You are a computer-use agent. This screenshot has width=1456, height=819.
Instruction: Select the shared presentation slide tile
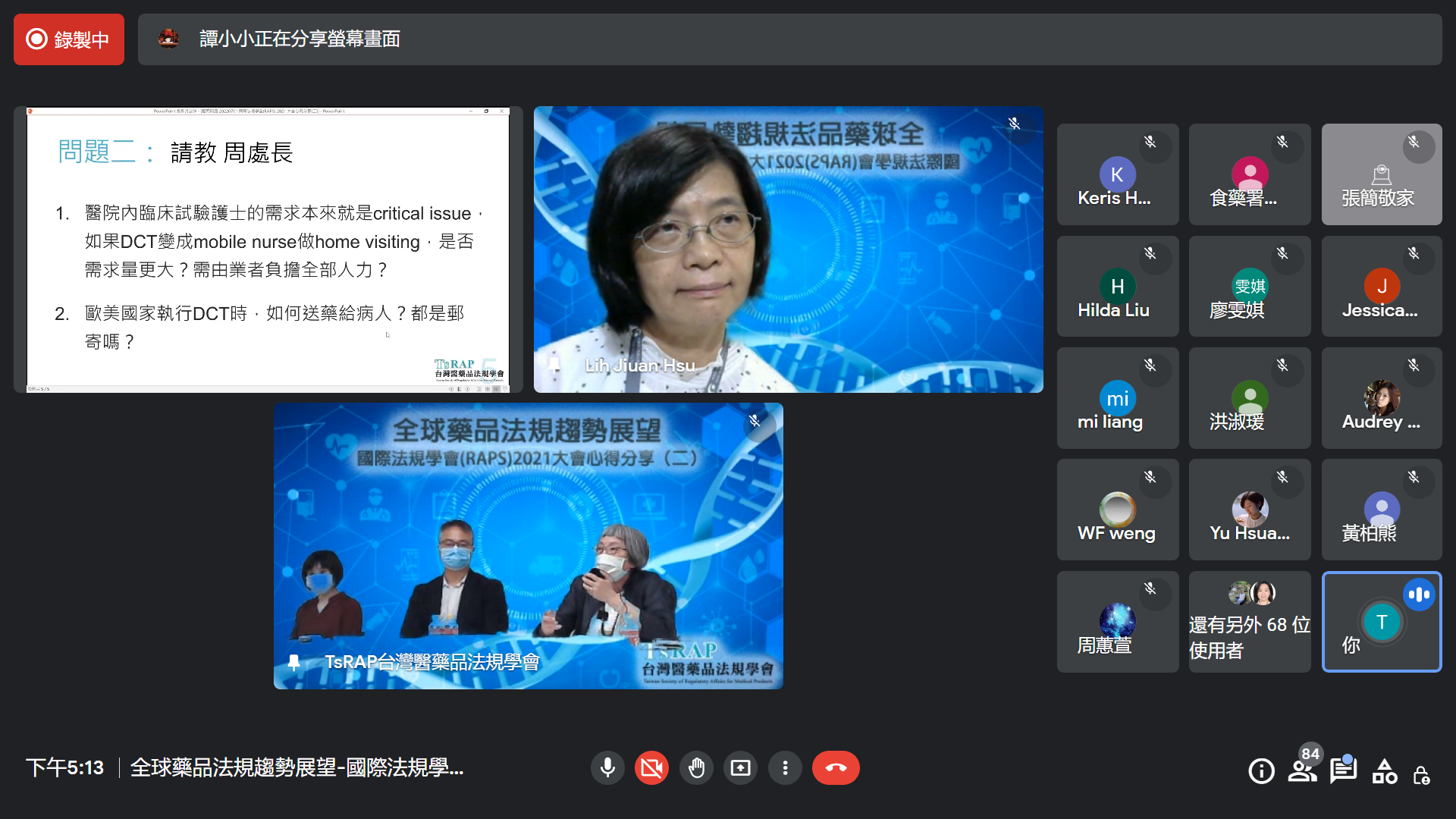[x=268, y=249]
